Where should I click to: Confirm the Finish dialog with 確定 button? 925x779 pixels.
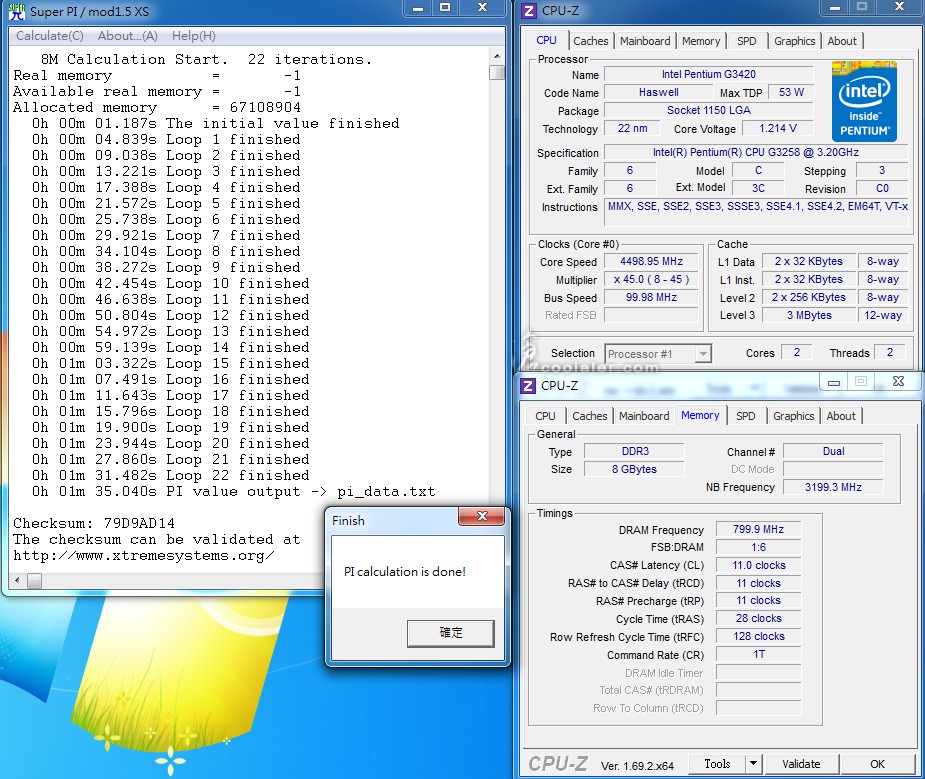coord(451,633)
